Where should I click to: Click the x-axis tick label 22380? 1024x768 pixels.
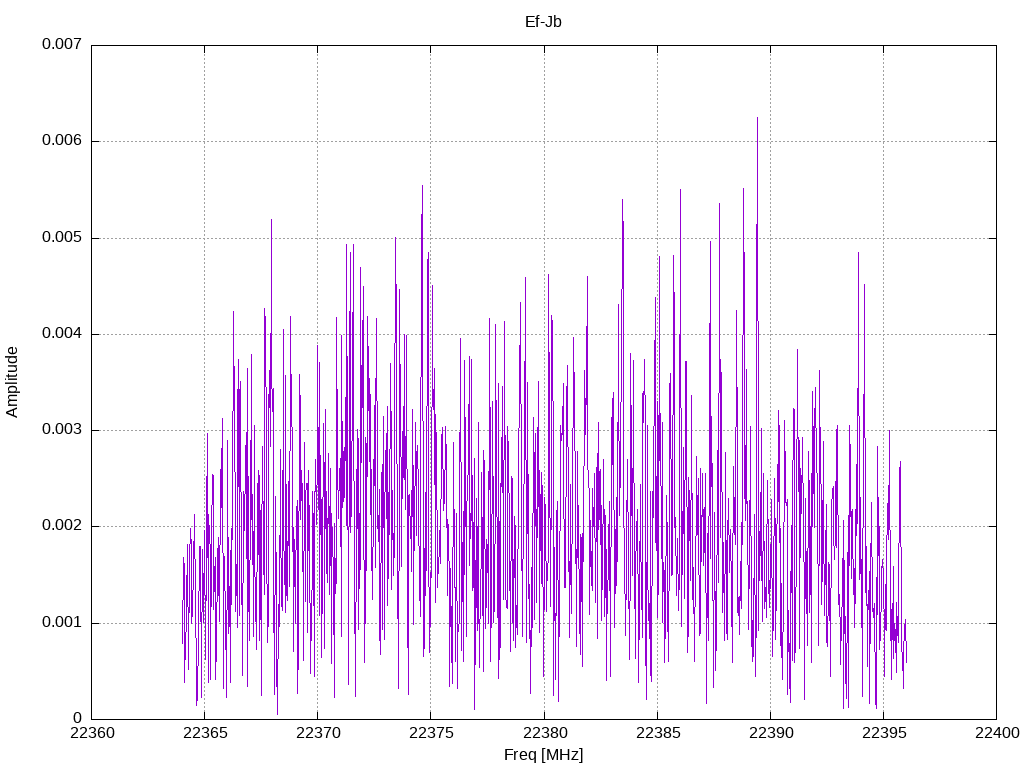pyautogui.click(x=544, y=733)
